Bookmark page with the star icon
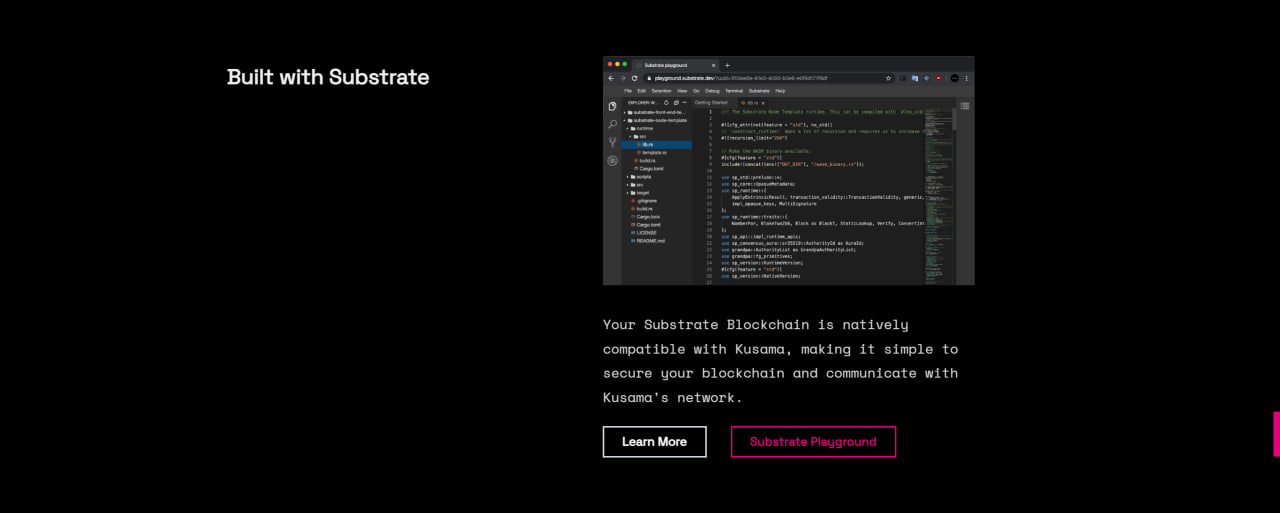This screenshot has width=1280, height=513. click(x=888, y=78)
